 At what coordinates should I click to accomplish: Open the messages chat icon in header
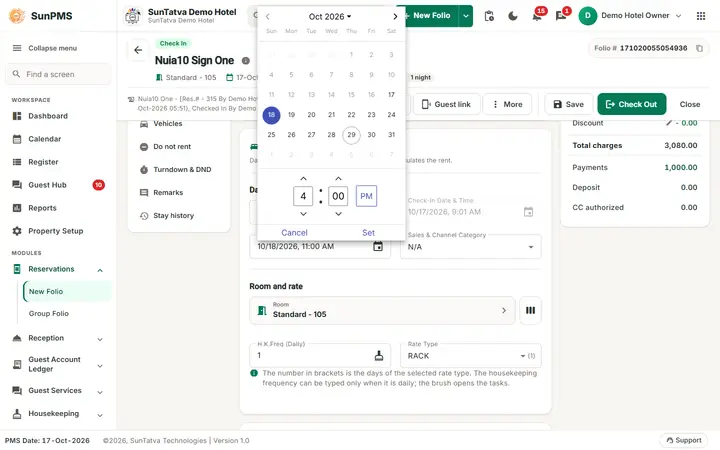tap(561, 16)
